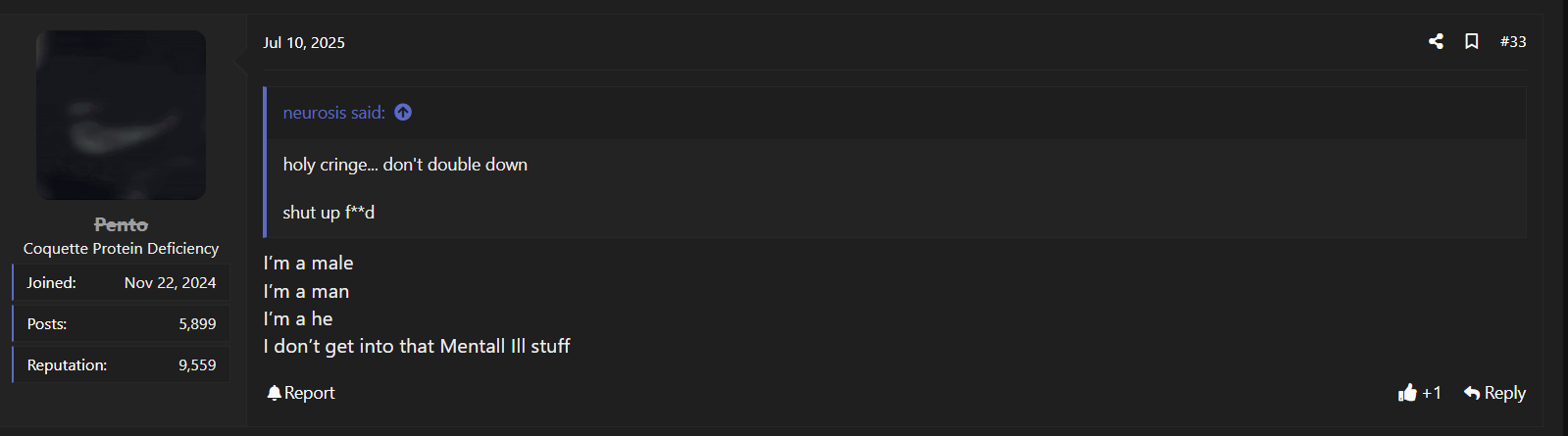View the +1 reaction count
The height and width of the screenshot is (436, 1568).
1432,393
